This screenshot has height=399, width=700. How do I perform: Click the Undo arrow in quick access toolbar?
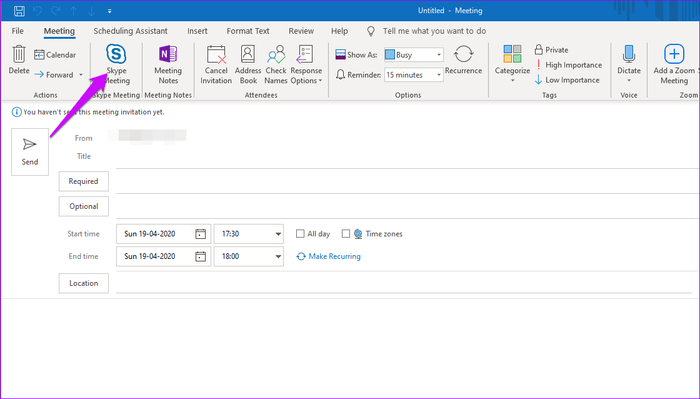click(38, 11)
